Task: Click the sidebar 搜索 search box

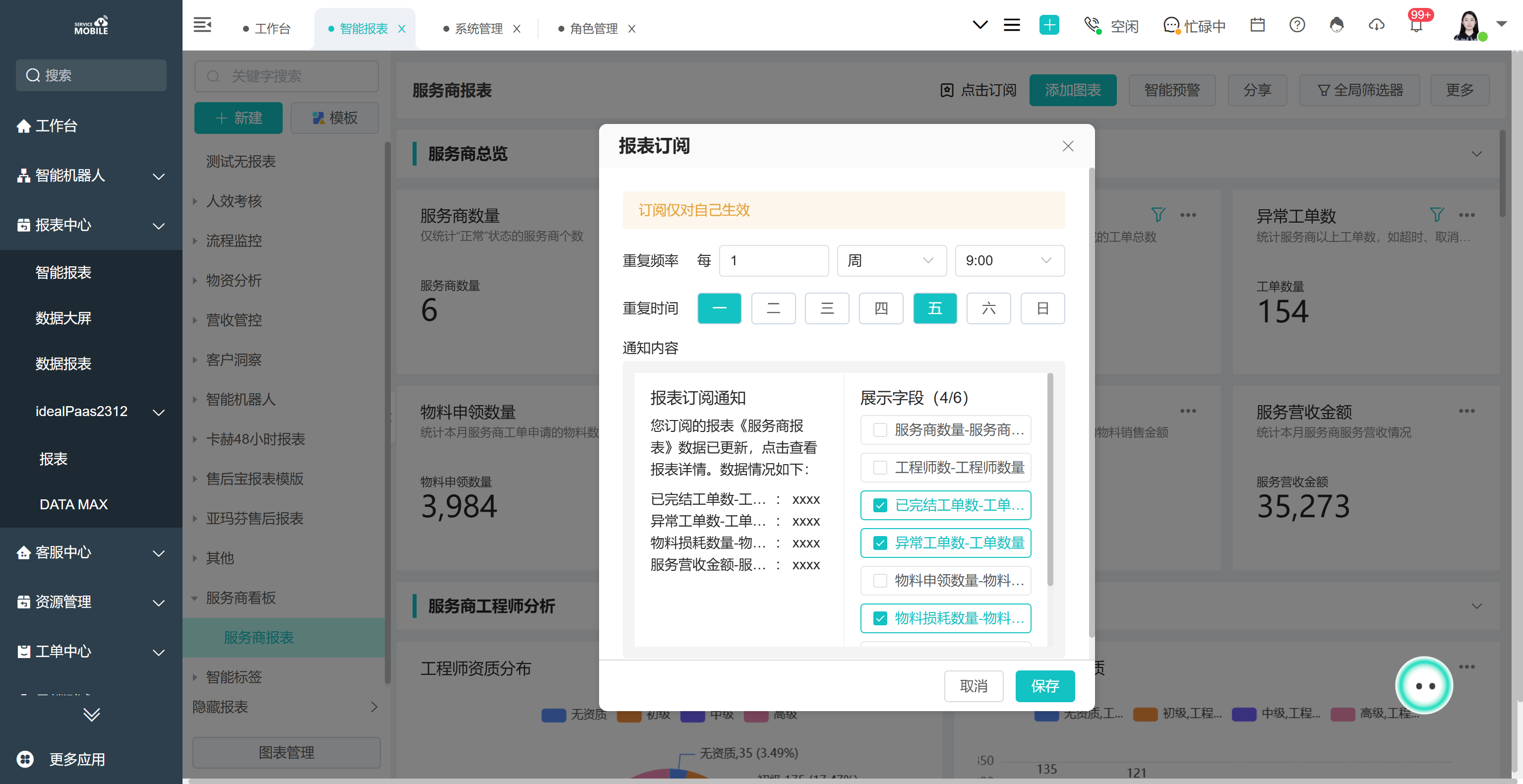Action: (x=91, y=75)
